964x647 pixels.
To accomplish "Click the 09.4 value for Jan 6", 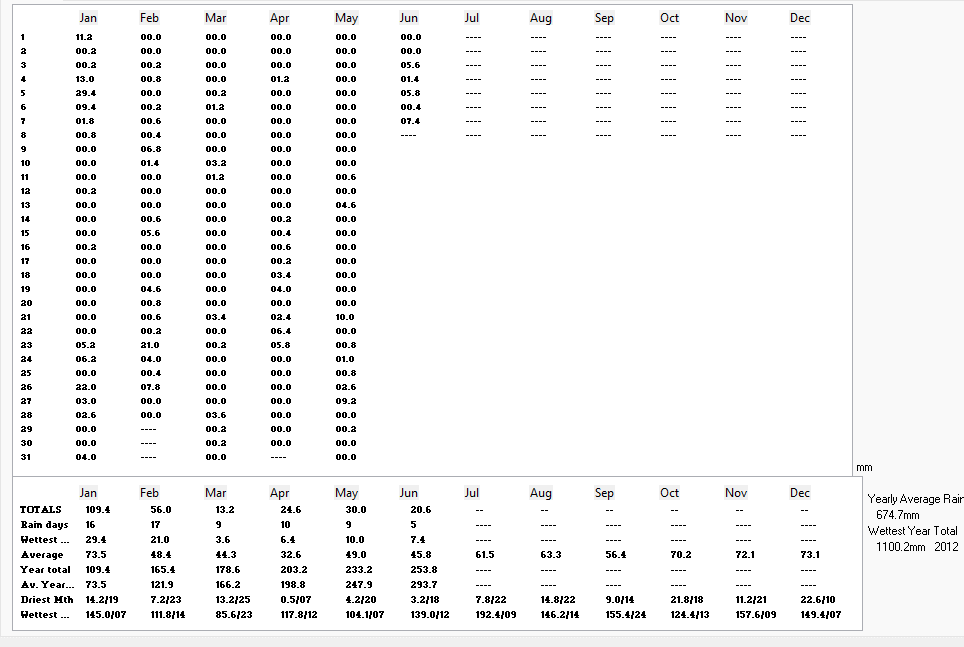I will [x=86, y=107].
